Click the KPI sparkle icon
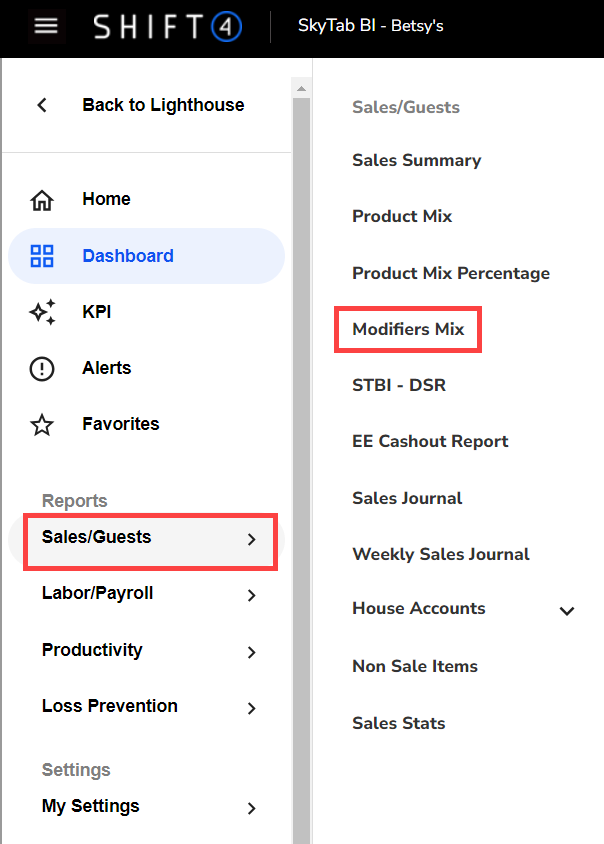This screenshot has height=844, width=604. (x=42, y=312)
